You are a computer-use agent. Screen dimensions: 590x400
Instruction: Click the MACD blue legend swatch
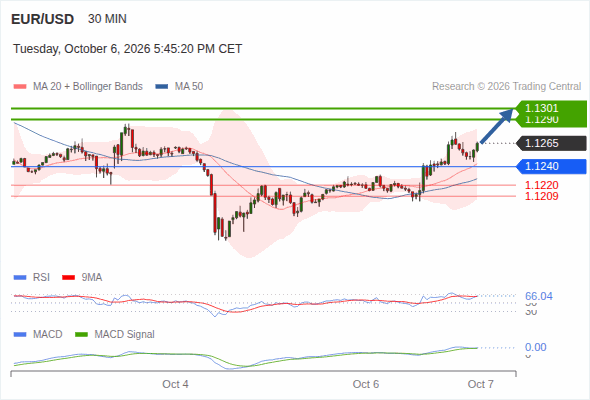click(20, 335)
